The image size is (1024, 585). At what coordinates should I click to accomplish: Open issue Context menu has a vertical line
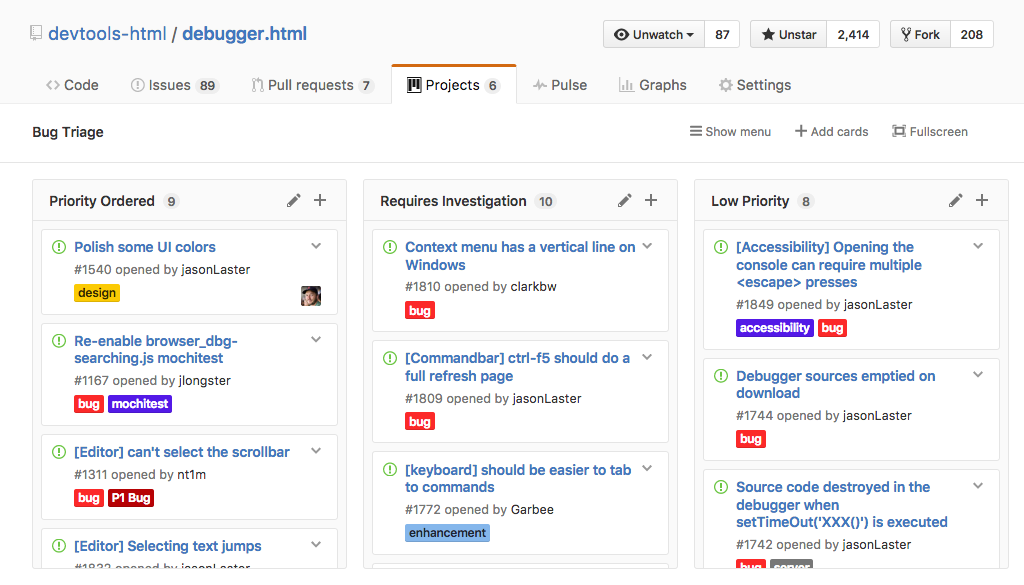[x=520, y=256]
